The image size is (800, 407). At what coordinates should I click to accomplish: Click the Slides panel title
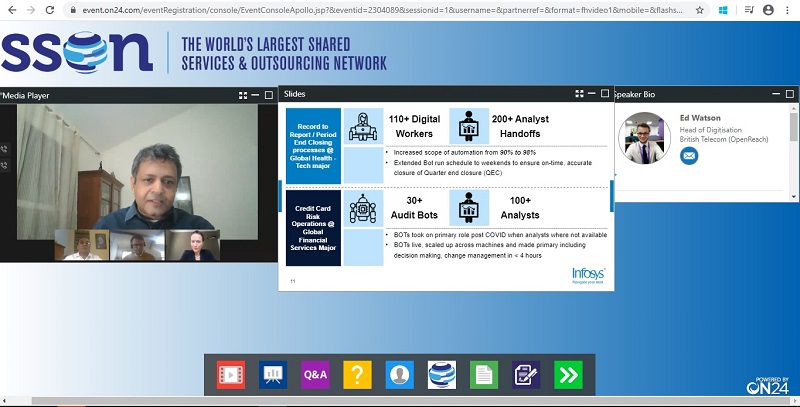pyautogui.click(x=294, y=94)
